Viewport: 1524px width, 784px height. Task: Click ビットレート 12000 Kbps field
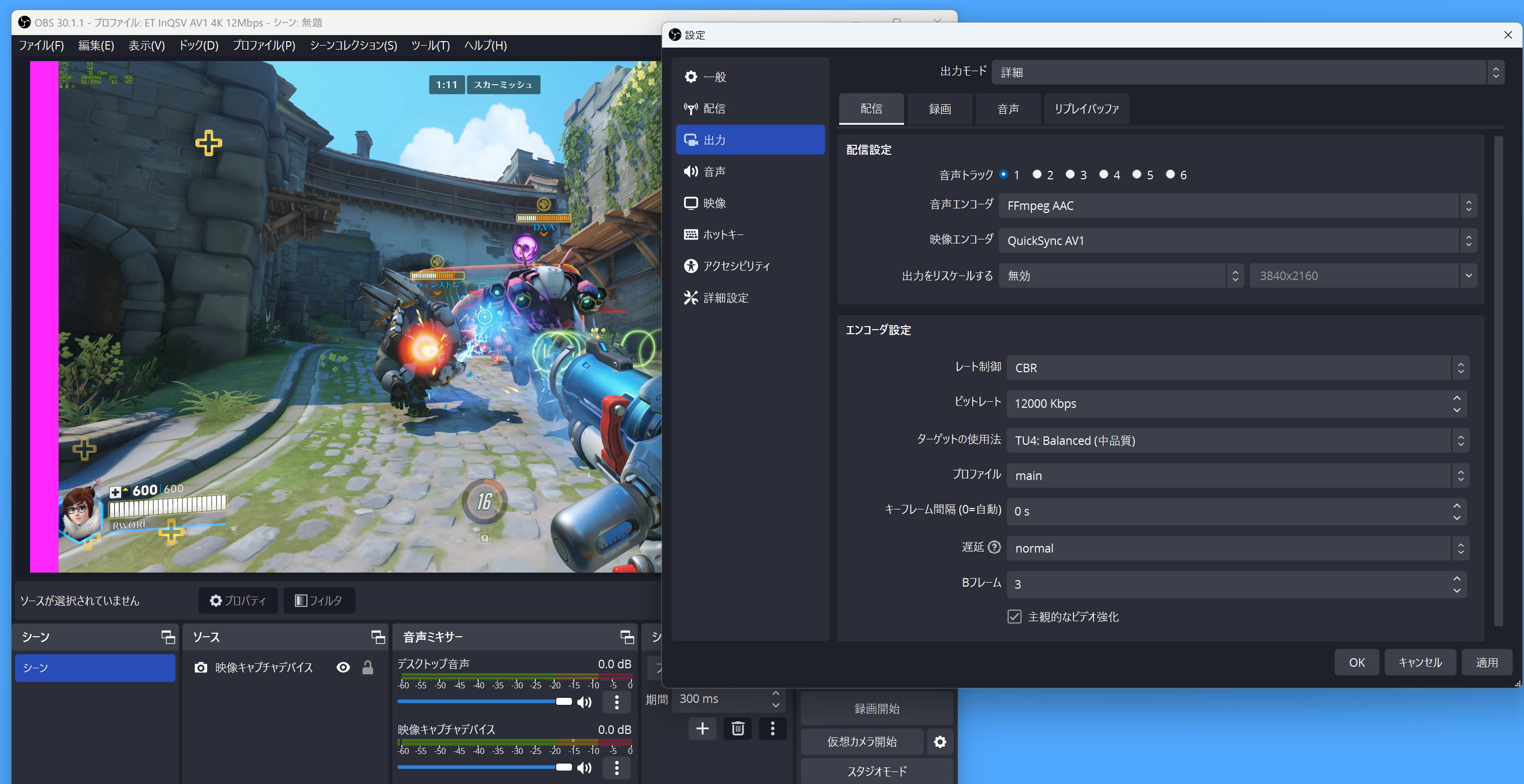click(x=1236, y=403)
